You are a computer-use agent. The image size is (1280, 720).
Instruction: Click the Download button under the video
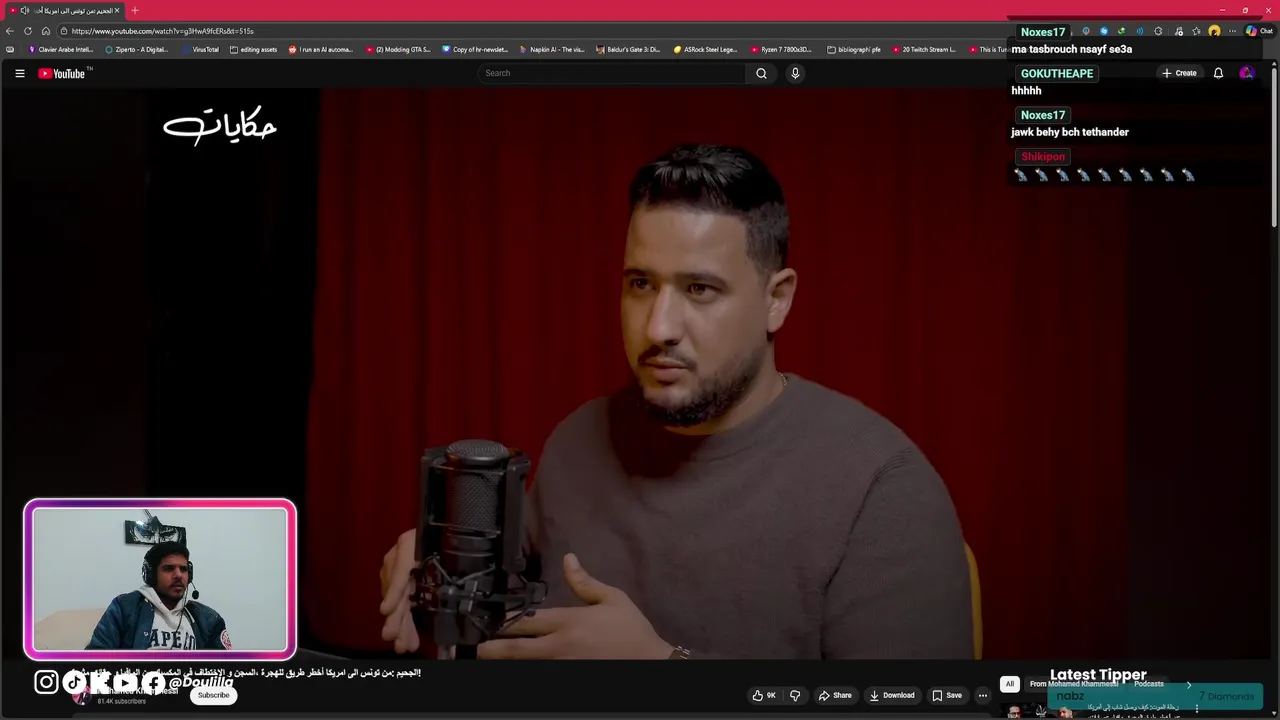[x=892, y=695]
